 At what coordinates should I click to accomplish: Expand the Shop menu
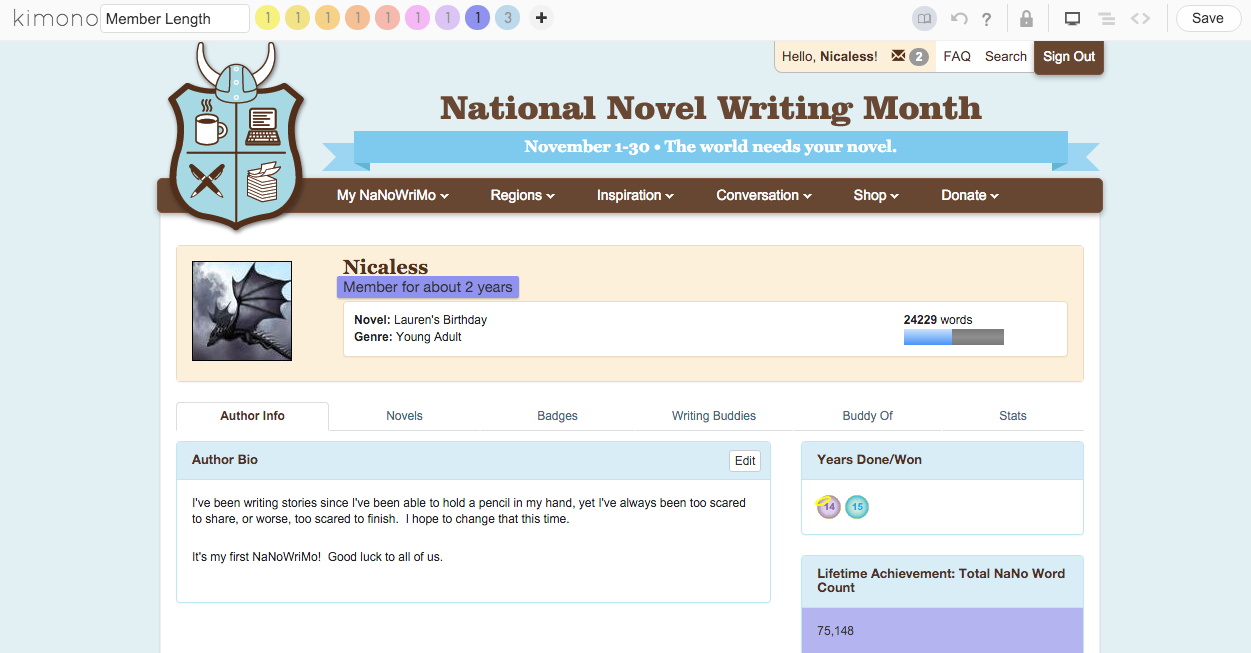(876, 195)
